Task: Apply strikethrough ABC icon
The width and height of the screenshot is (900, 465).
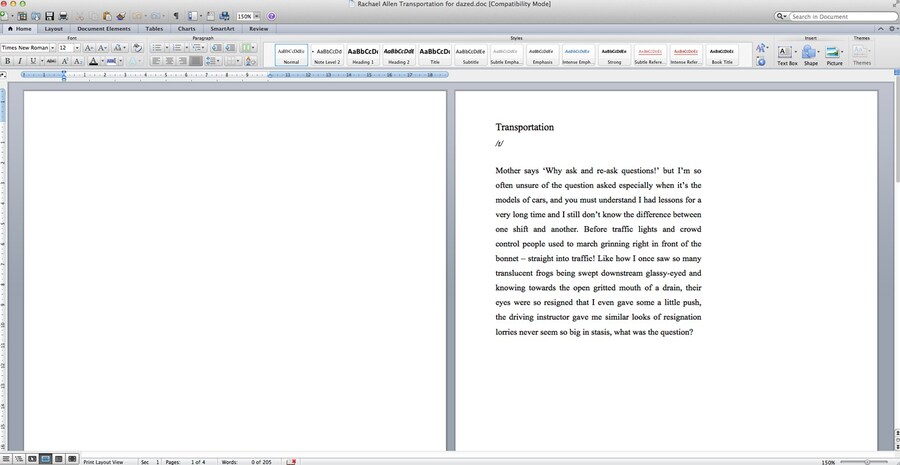Action: point(51,61)
